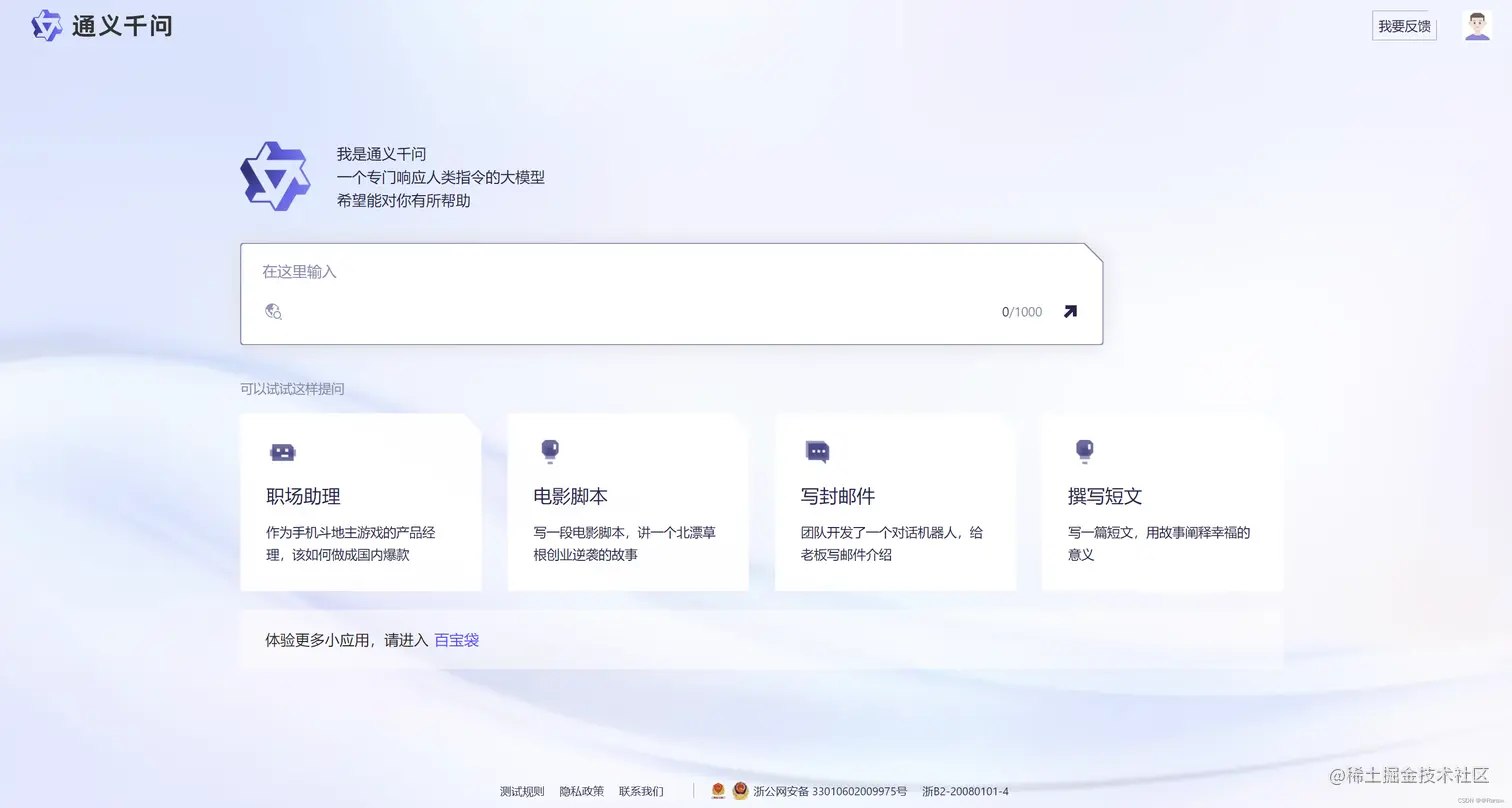Click the chat bubble icon on 写封邮件 card

click(818, 452)
